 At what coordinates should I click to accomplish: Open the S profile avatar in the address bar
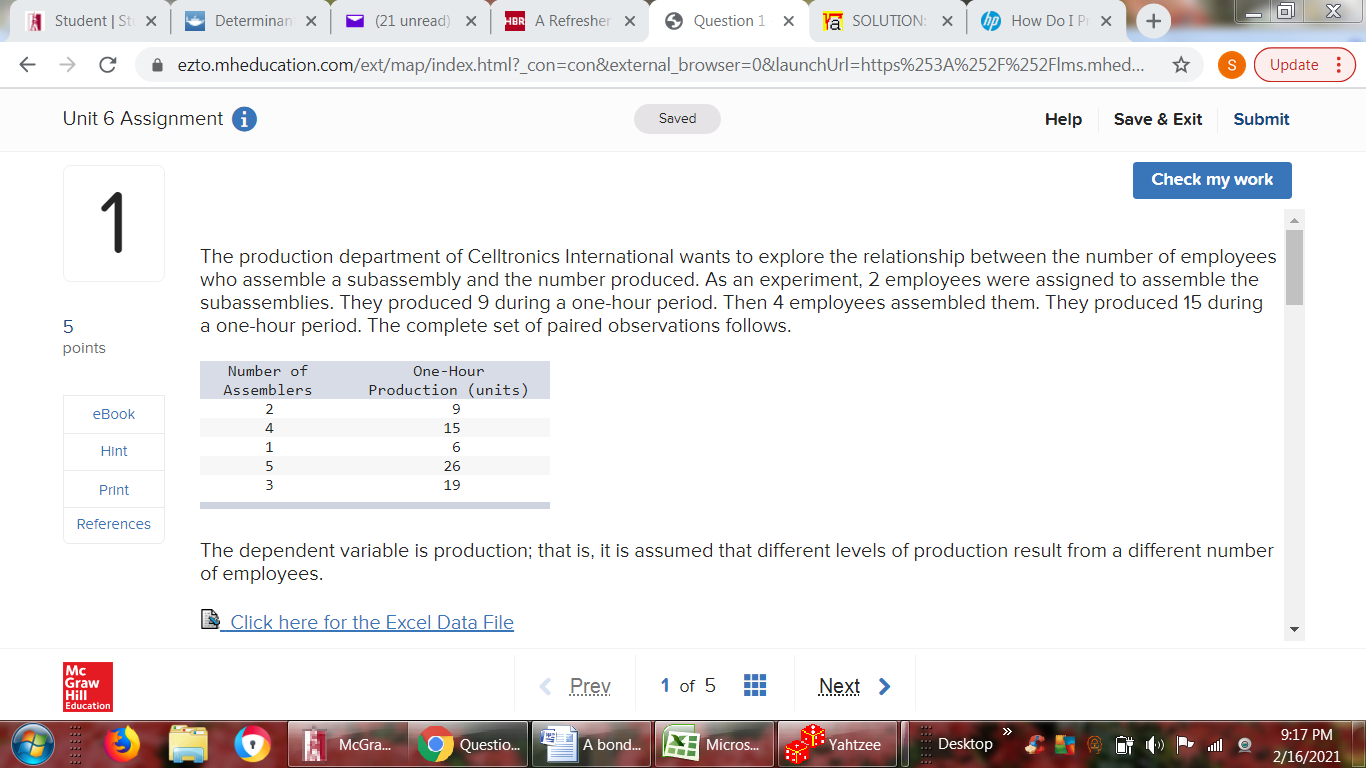click(1231, 64)
